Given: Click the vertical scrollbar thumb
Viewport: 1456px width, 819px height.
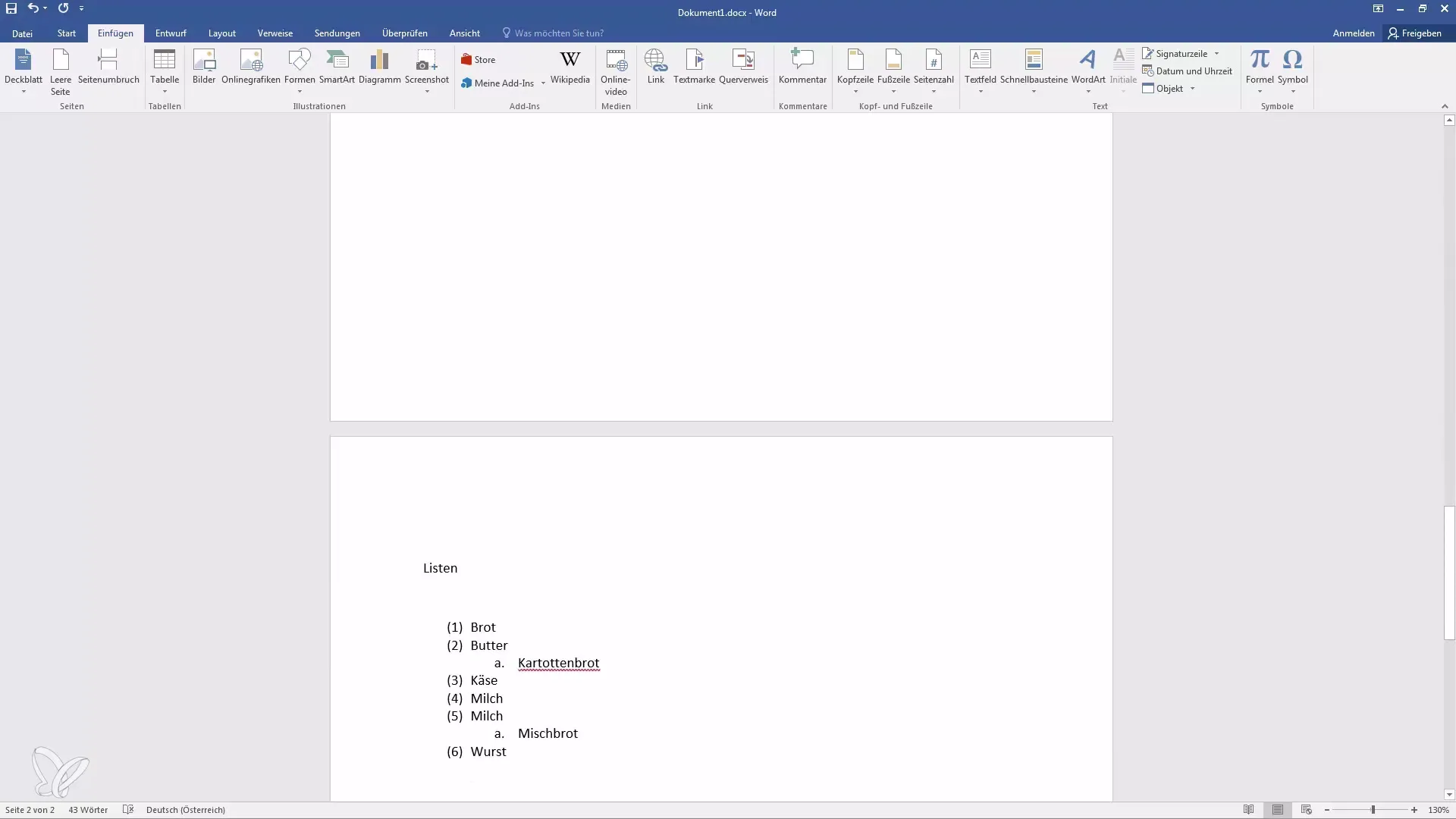Looking at the screenshot, I should pyautogui.click(x=1449, y=573).
